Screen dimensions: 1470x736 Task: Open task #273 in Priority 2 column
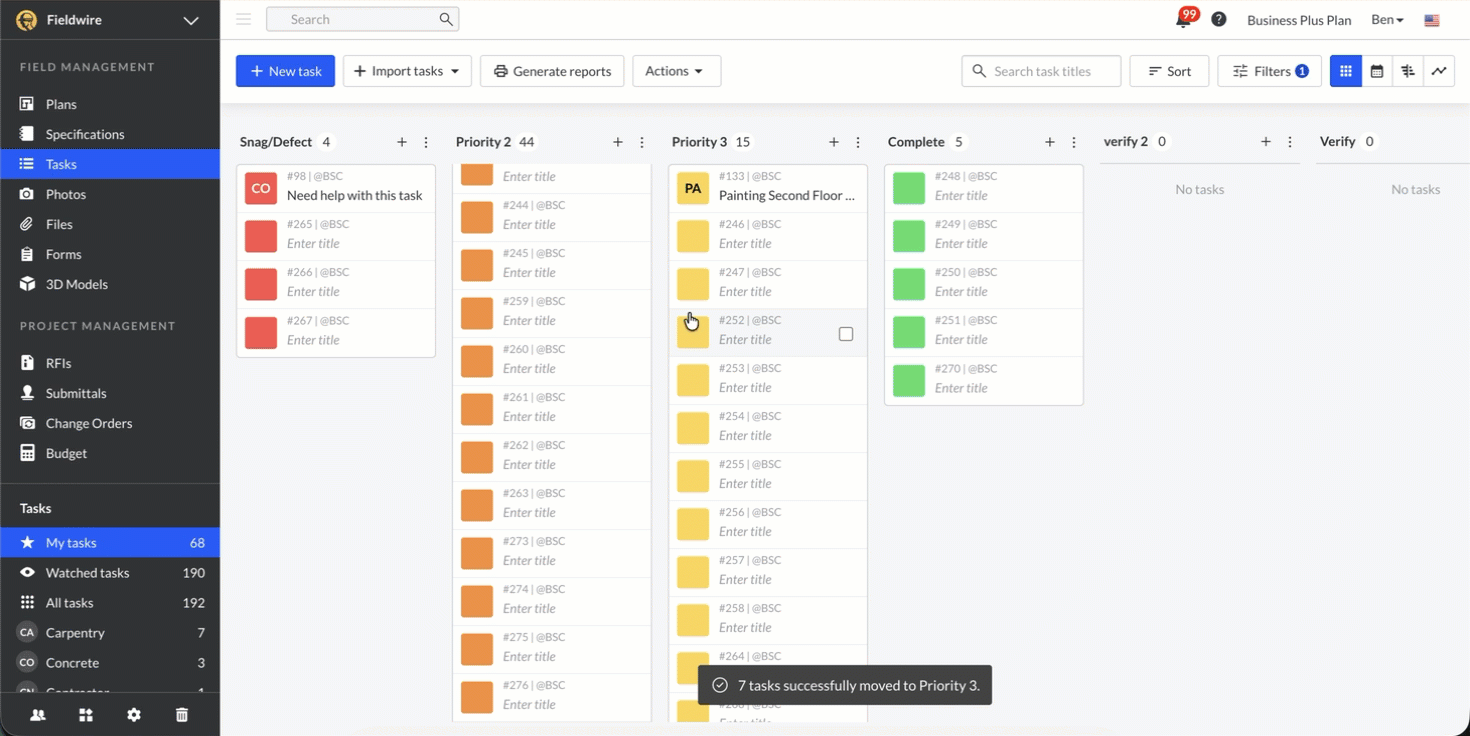coord(552,554)
